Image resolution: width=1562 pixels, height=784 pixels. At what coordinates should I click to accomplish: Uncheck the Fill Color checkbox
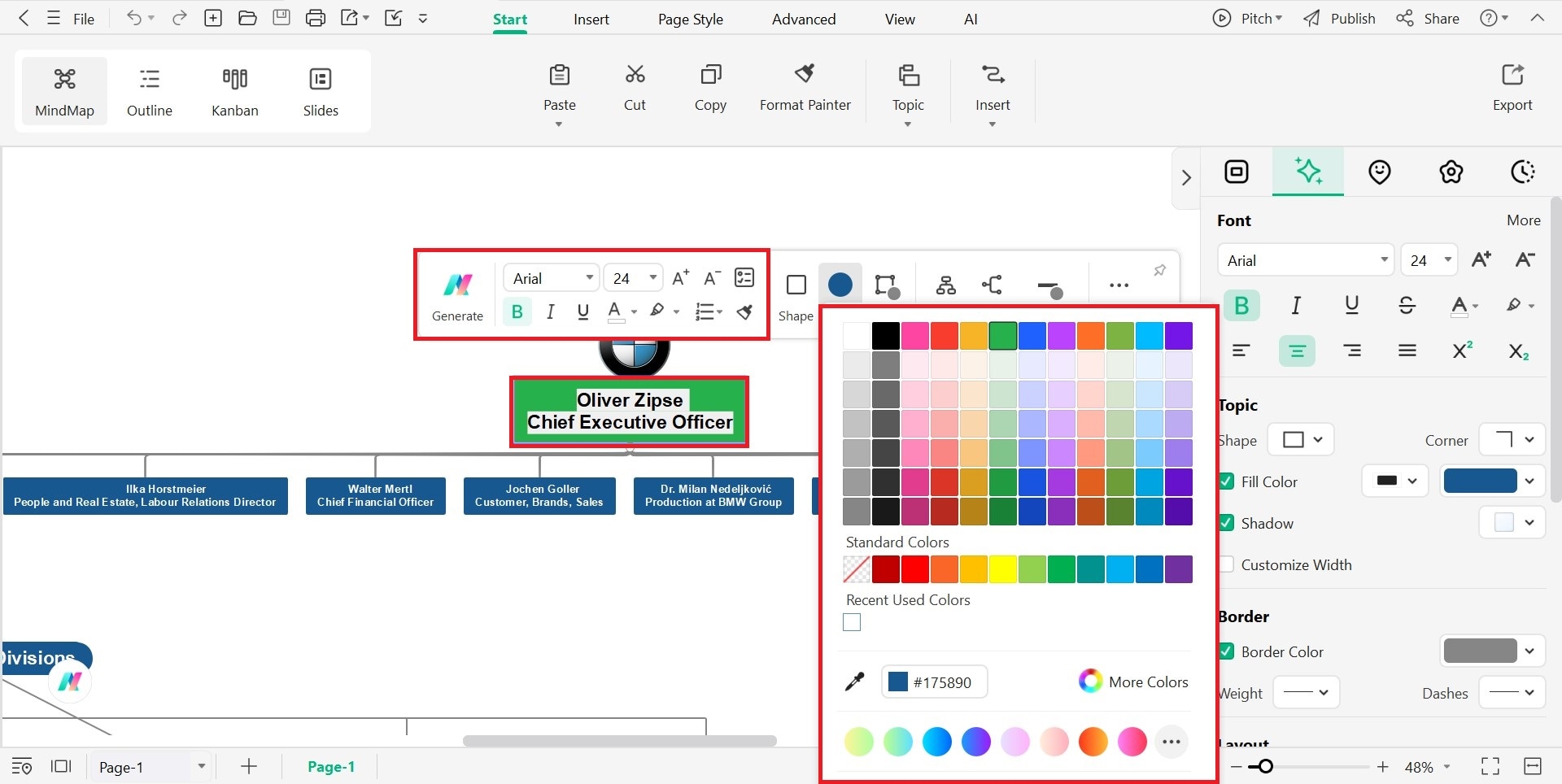point(1226,481)
